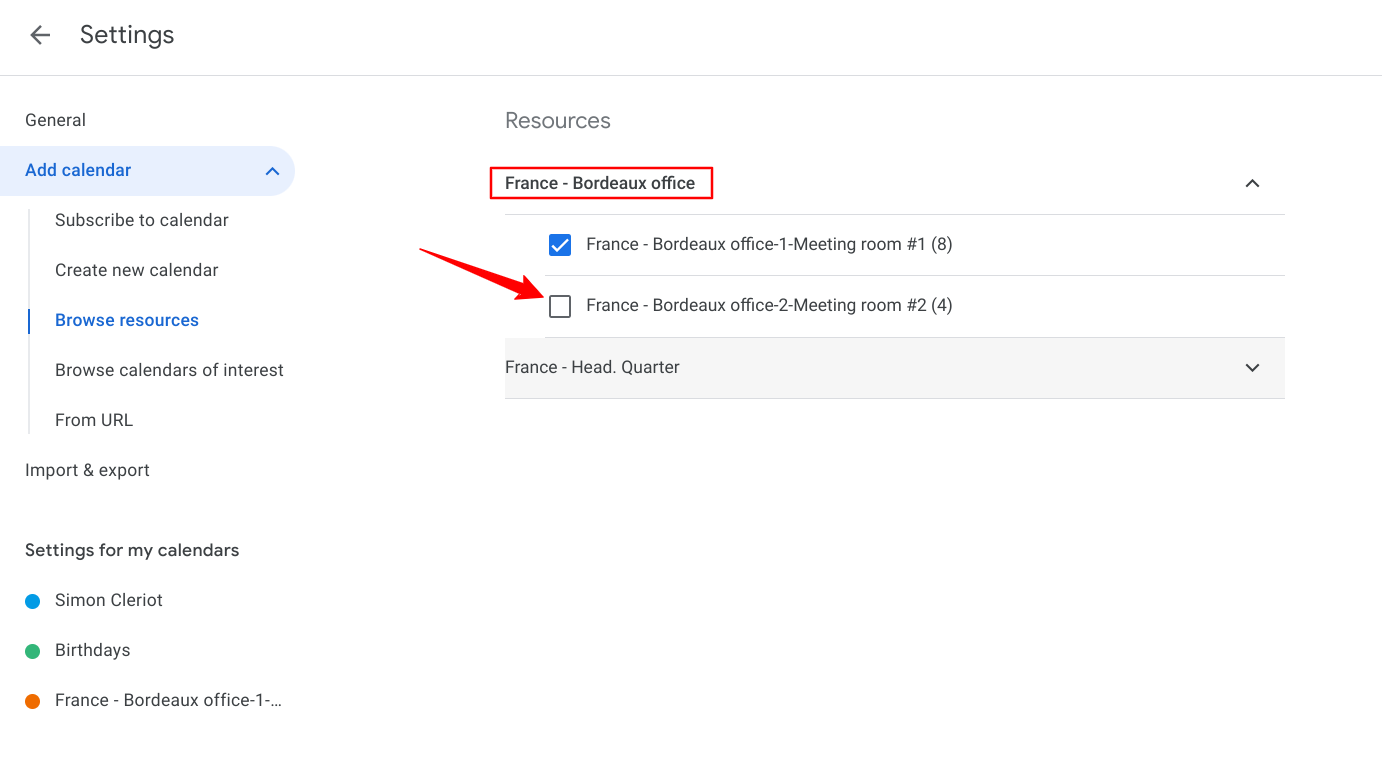This screenshot has height=762, width=1382.
Task: Click the France - Bordeaux office heading
Action: click(x=600, y=183)
